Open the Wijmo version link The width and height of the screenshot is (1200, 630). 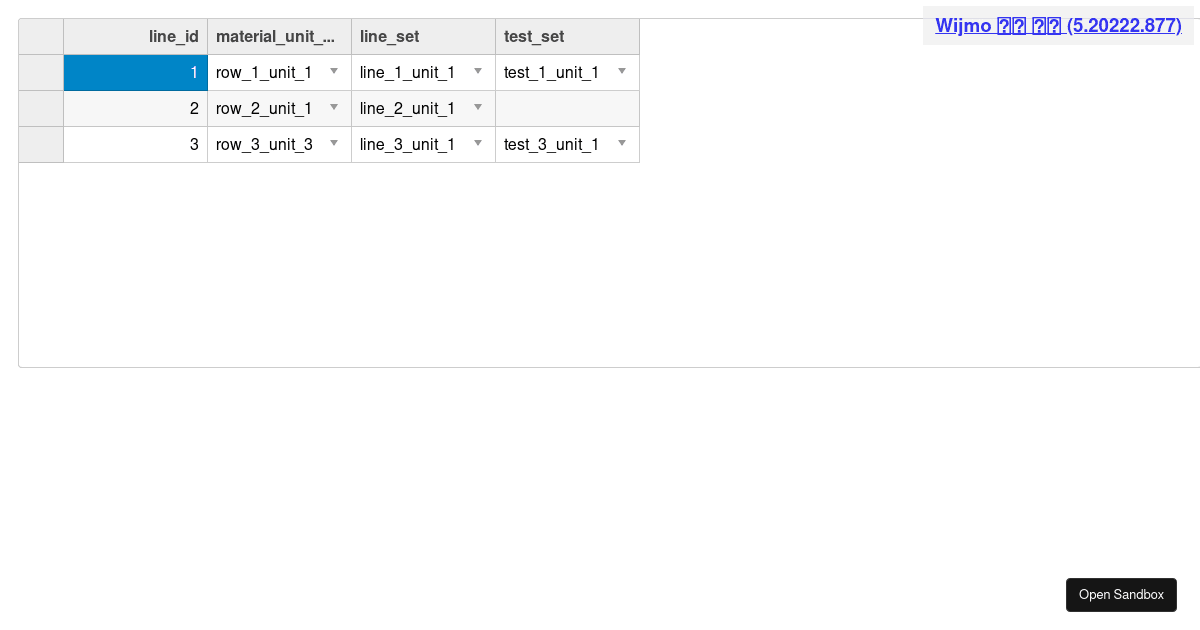(x=1058, y=26)
